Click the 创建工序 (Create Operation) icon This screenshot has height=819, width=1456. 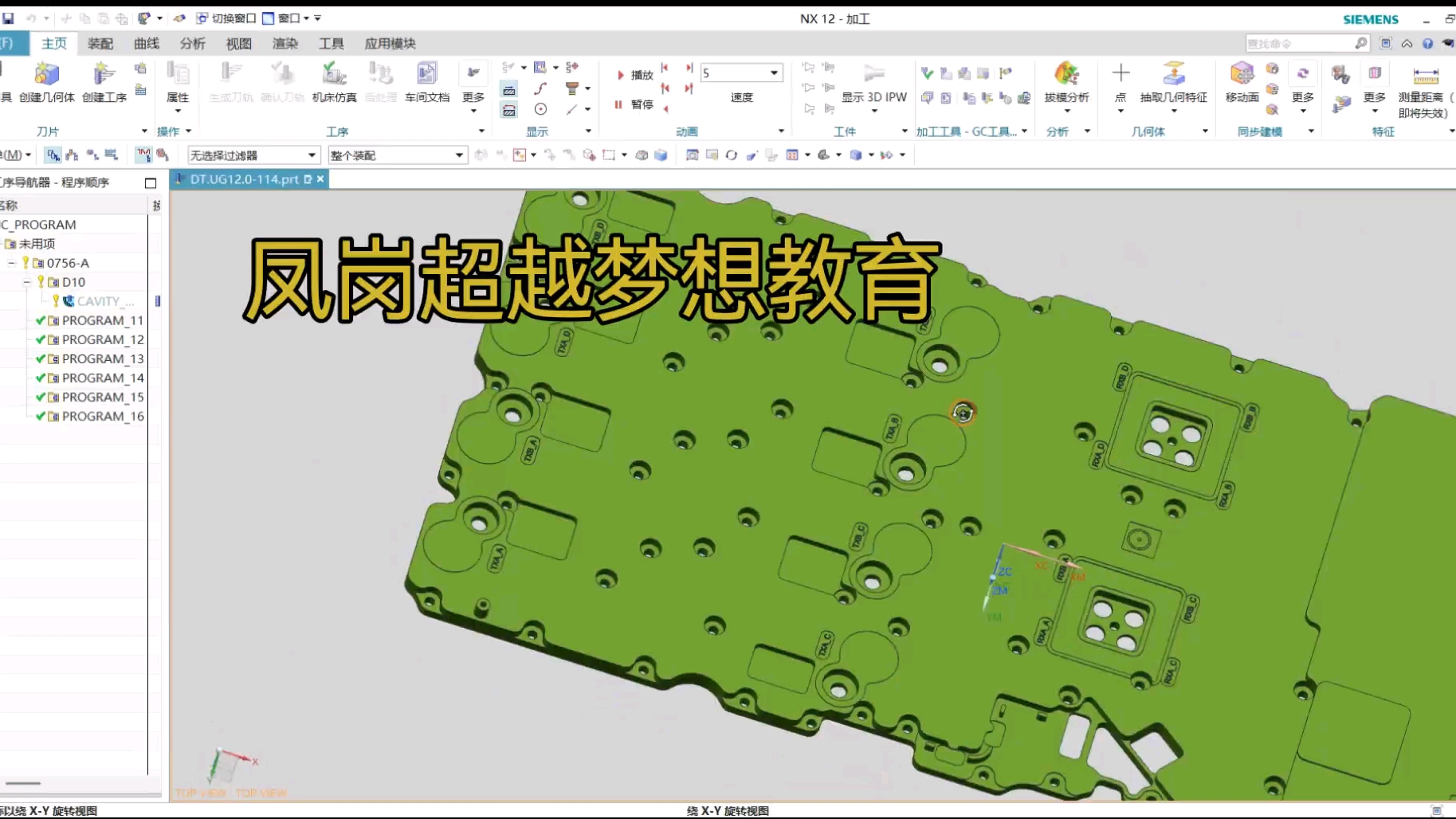coord(104,74)
